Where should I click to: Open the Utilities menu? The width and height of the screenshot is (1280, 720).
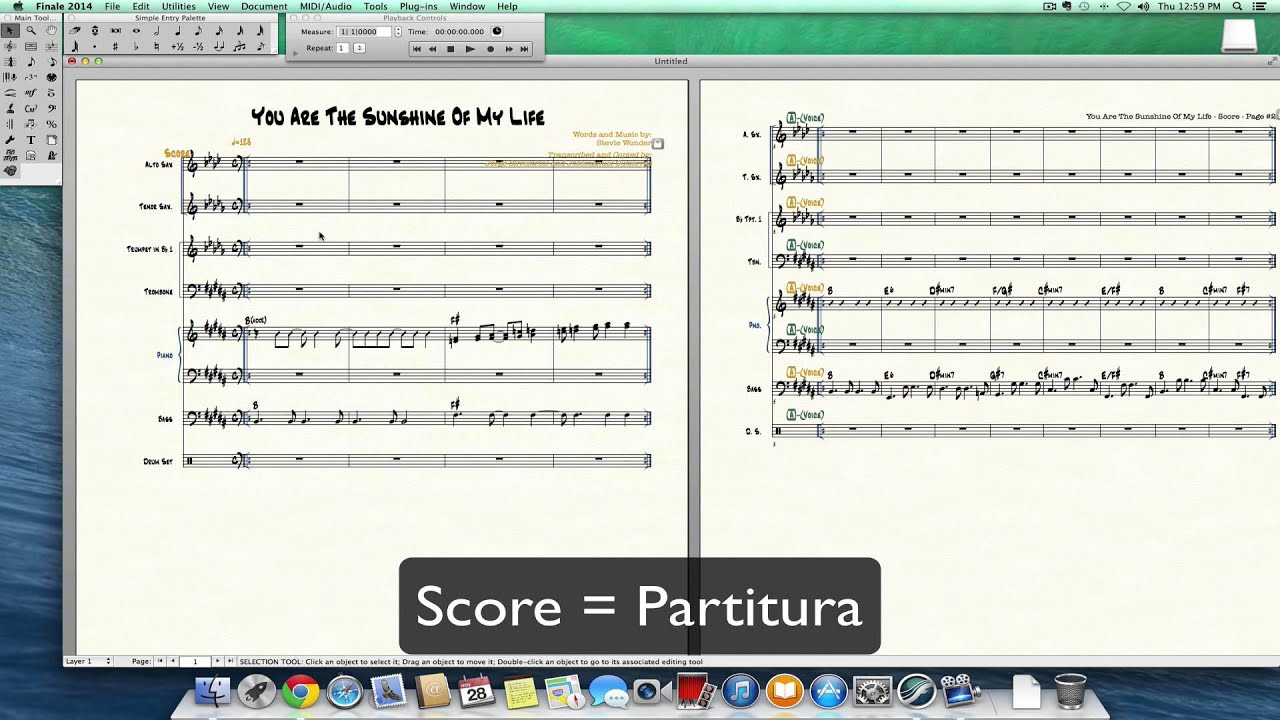tap(179, 6)
